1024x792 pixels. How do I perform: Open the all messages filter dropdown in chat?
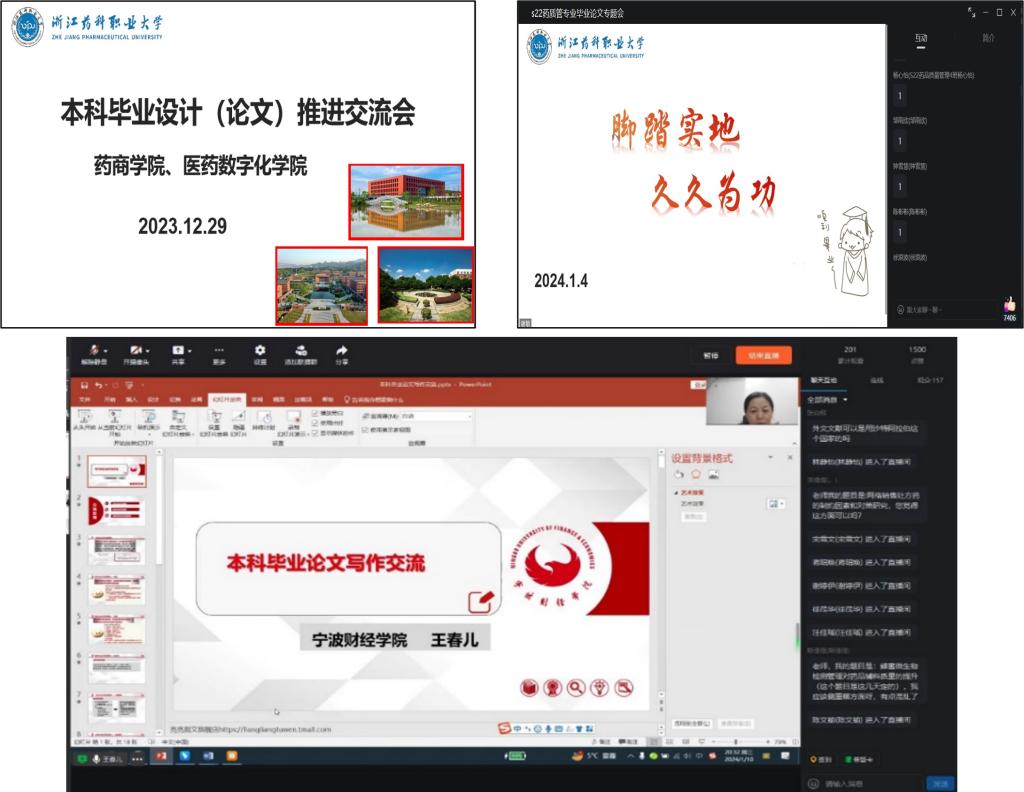827,400
